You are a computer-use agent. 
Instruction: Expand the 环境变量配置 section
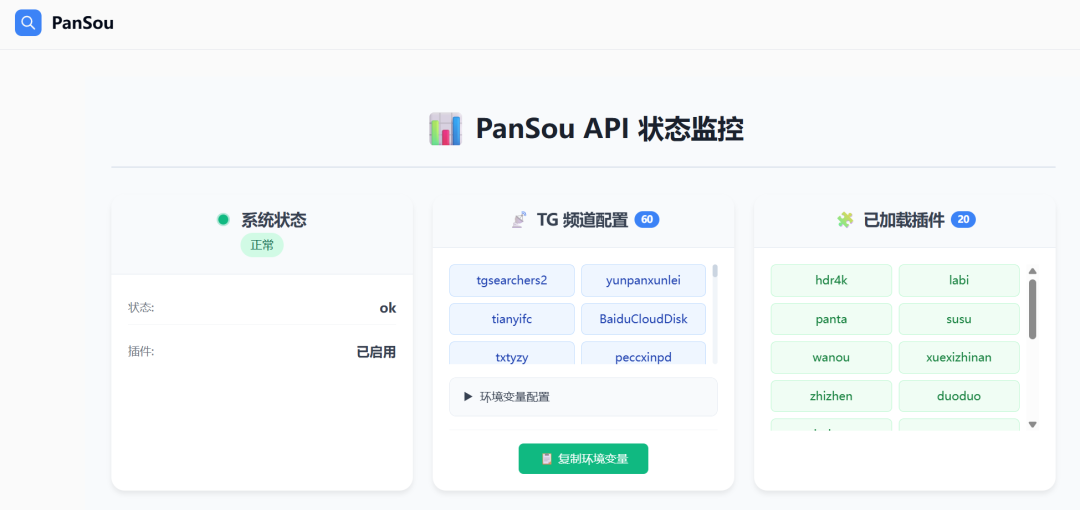click(x=583, y=397)
